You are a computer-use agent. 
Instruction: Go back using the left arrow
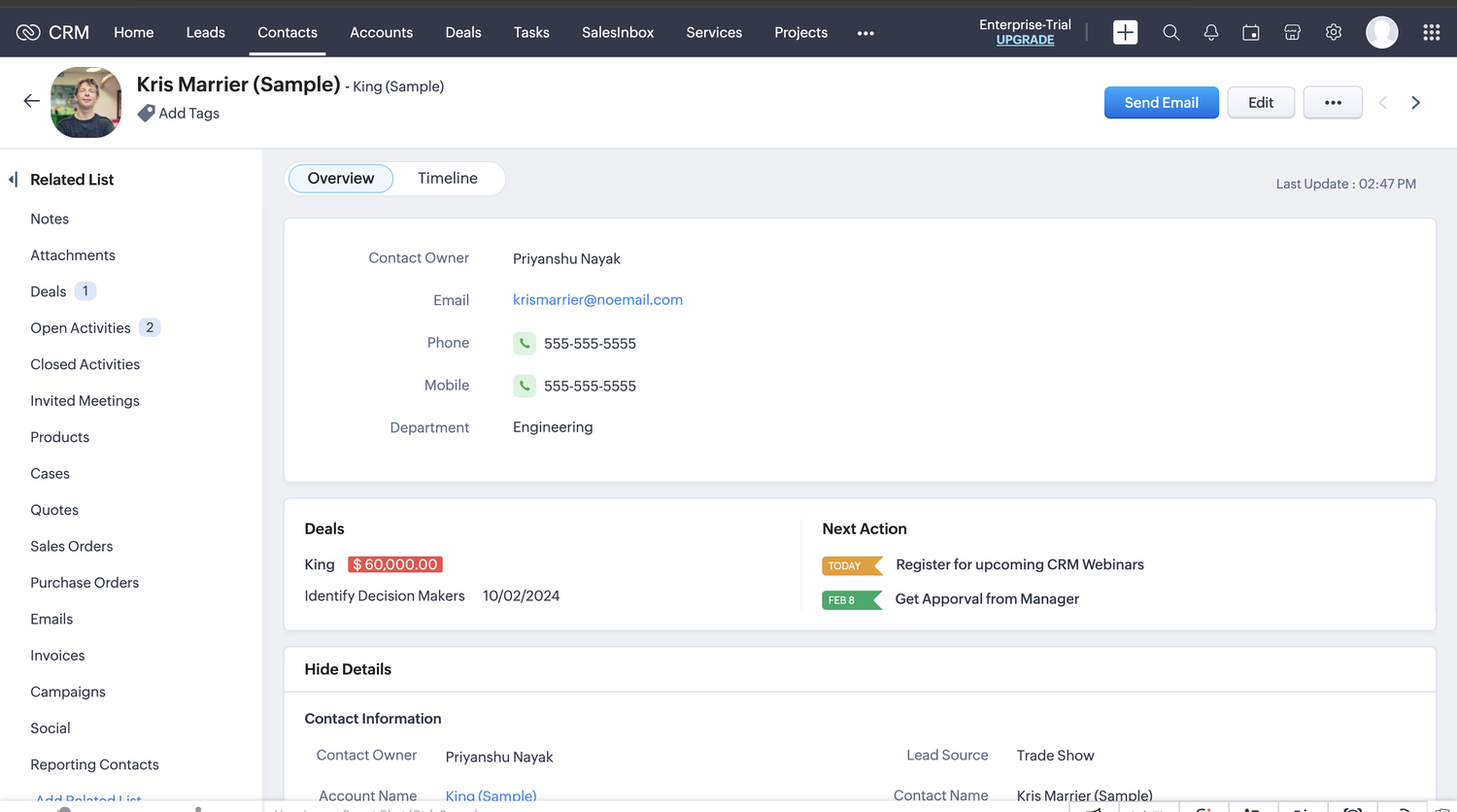click(32, 101)
